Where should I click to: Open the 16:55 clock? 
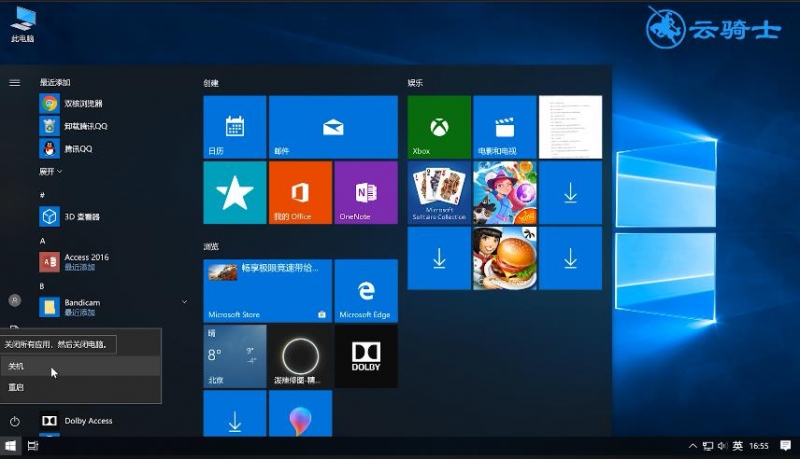(759, 446)
